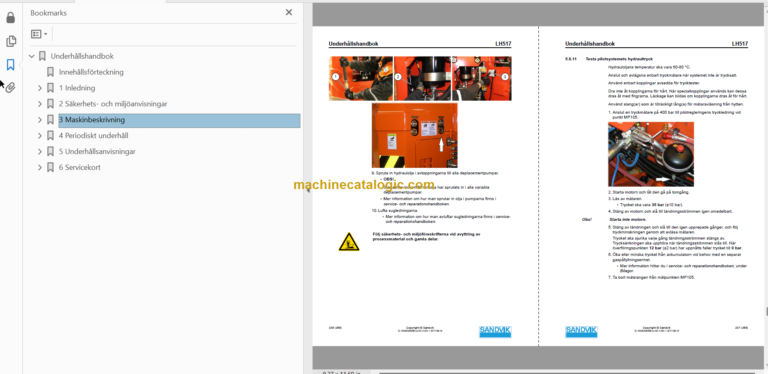Expand the 3 Maskinbeskrivning bookmark
Screen dimensions: 768x374
click(x=40, y=120)
